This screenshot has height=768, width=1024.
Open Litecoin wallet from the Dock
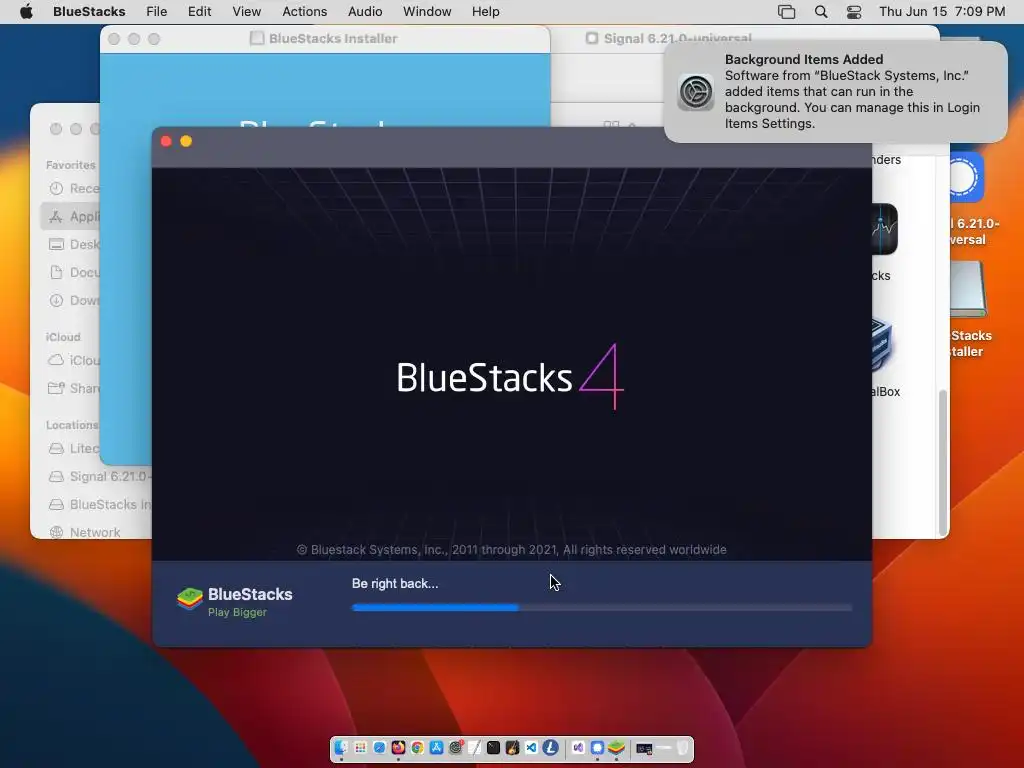551,748
